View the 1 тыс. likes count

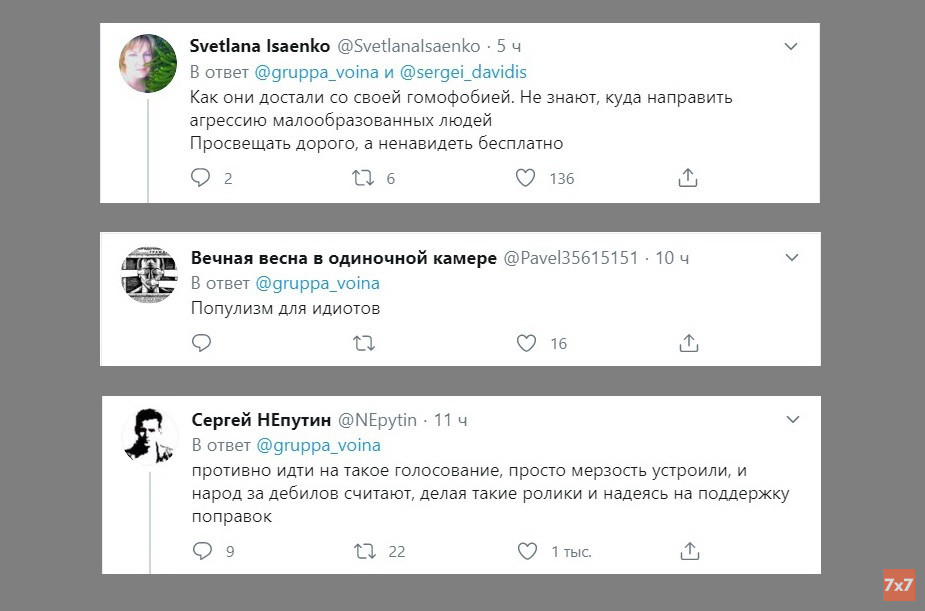(x=569, y=550)
